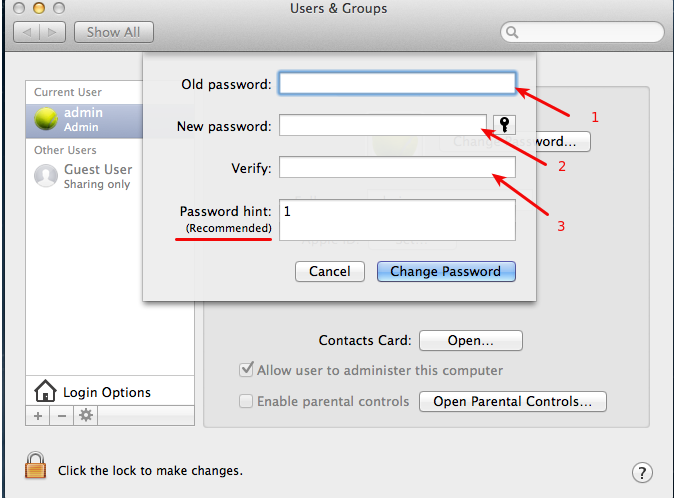674x498 pixels.
Task: Toggle Allow user to administer this computer
Action: tap(246, 370)
